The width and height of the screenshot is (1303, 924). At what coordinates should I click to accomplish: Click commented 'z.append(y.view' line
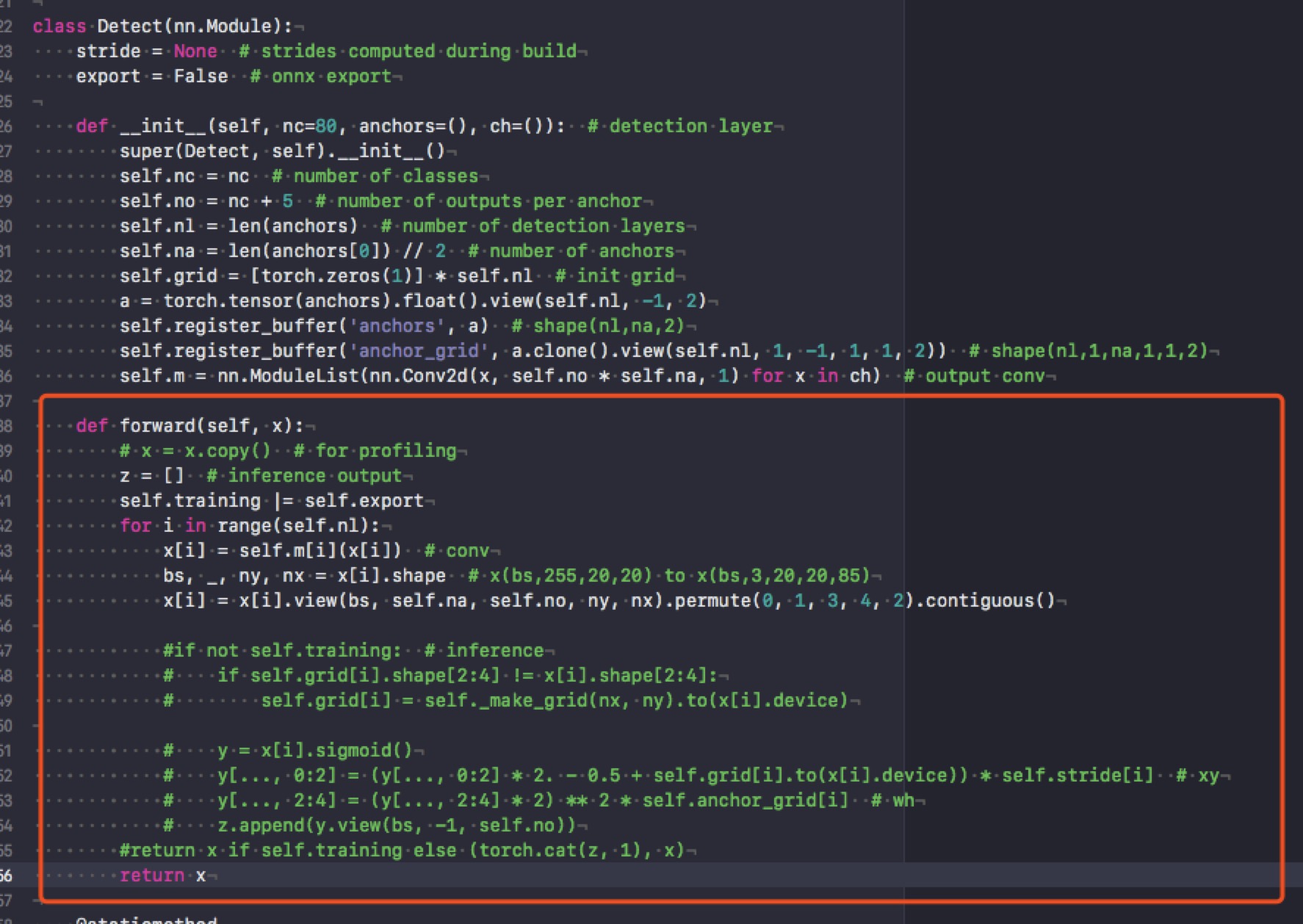pos(370,826)
